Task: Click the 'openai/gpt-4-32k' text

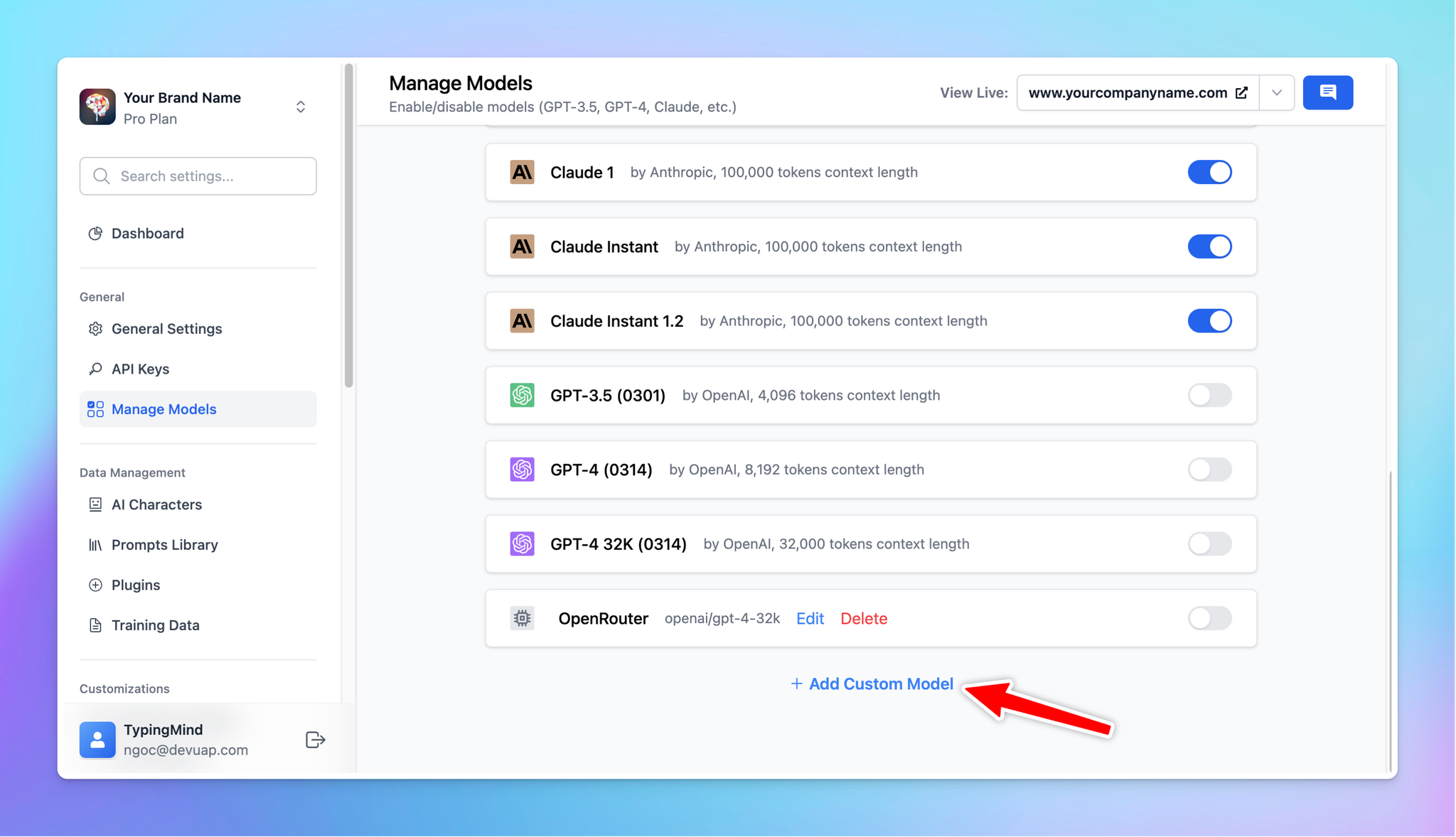Action: coord(722,619)
